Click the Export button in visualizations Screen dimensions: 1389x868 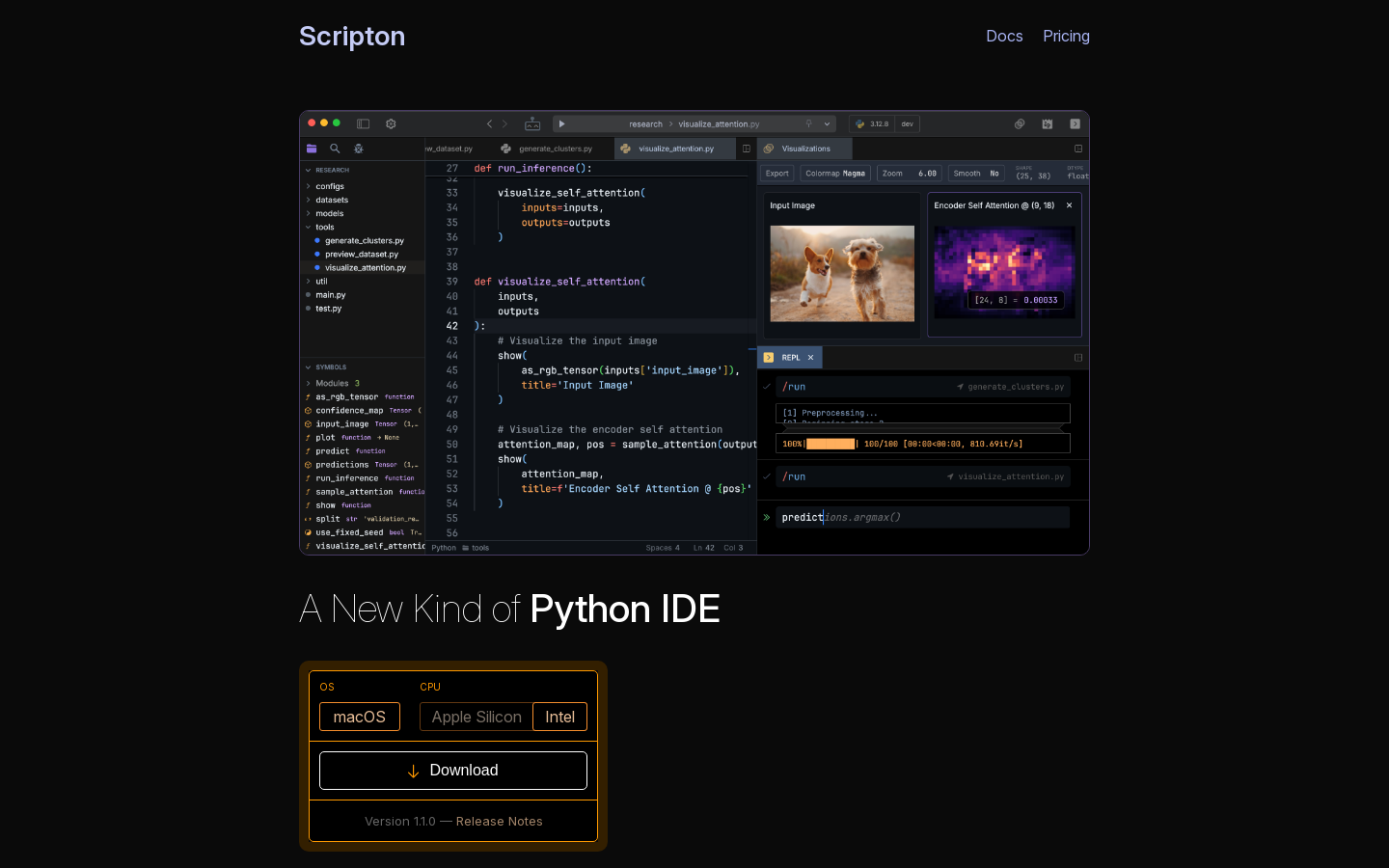(777, 174)
